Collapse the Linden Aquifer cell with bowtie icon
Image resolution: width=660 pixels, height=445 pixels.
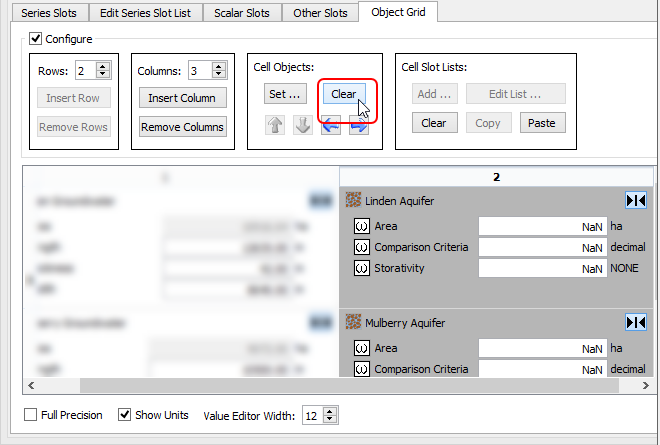pyautogui.click(x=635, y=201)
